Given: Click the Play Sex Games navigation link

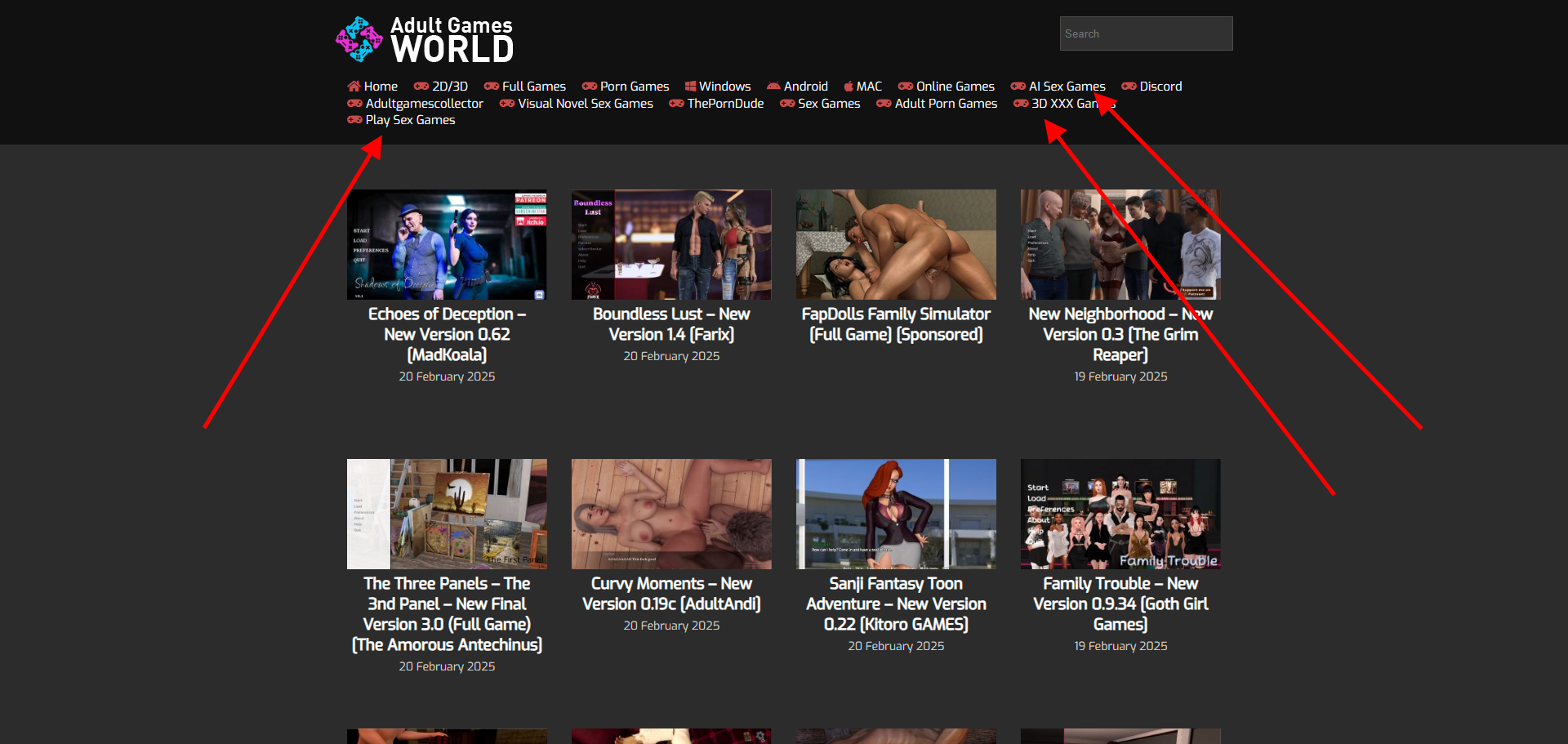Looking at the screenshot, I should (x=410, y=120).
